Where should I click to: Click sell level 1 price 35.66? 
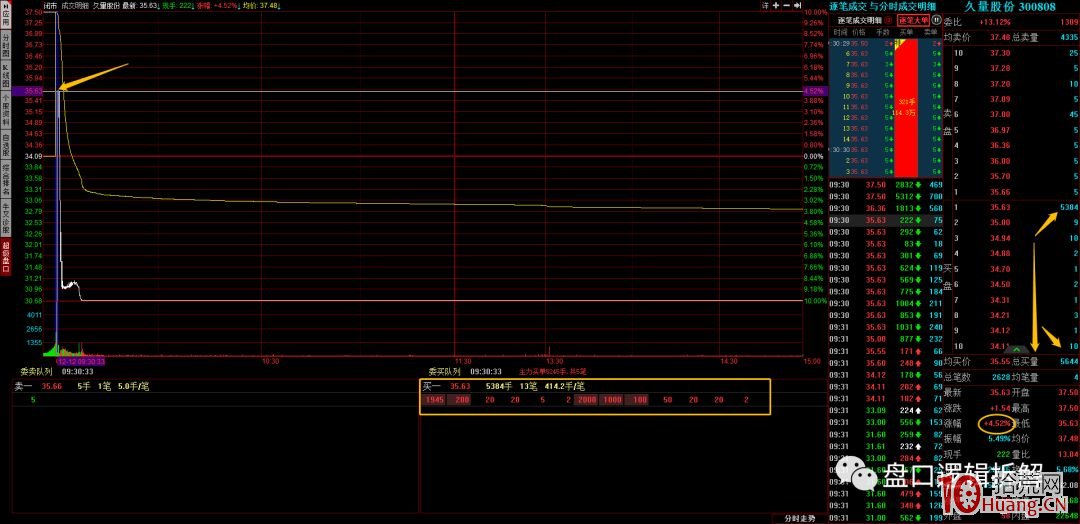point(1000,192)
